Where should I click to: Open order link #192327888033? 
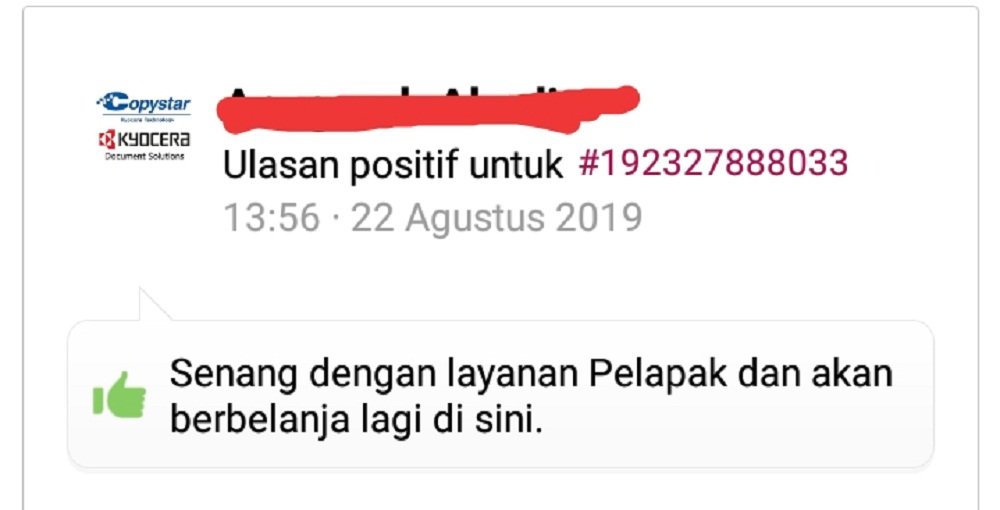(713, 163)
